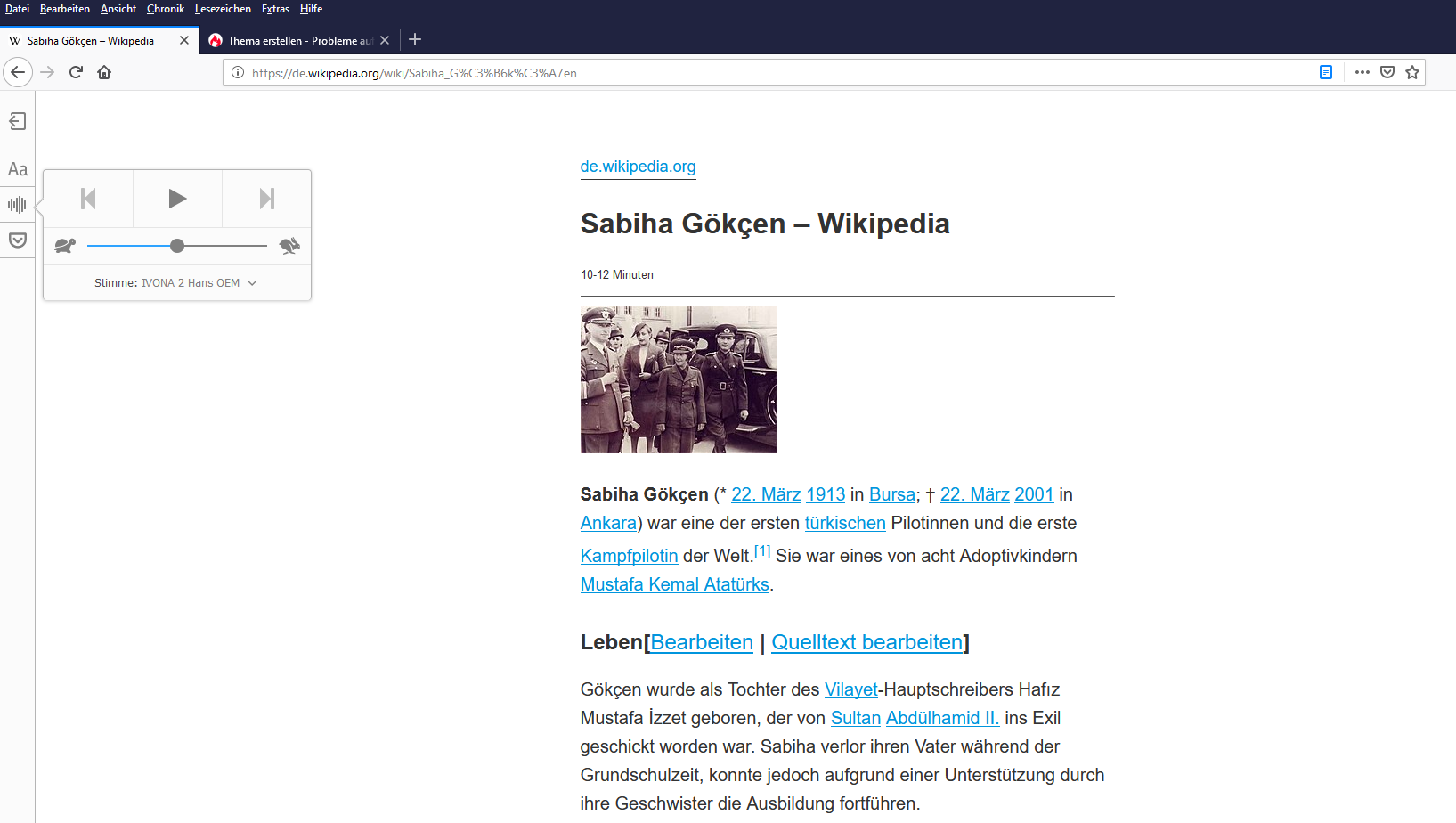Toggle the narrate waveform icon
The width and height of the screenshot is (1456, 823).
click(x=17, y=205)
